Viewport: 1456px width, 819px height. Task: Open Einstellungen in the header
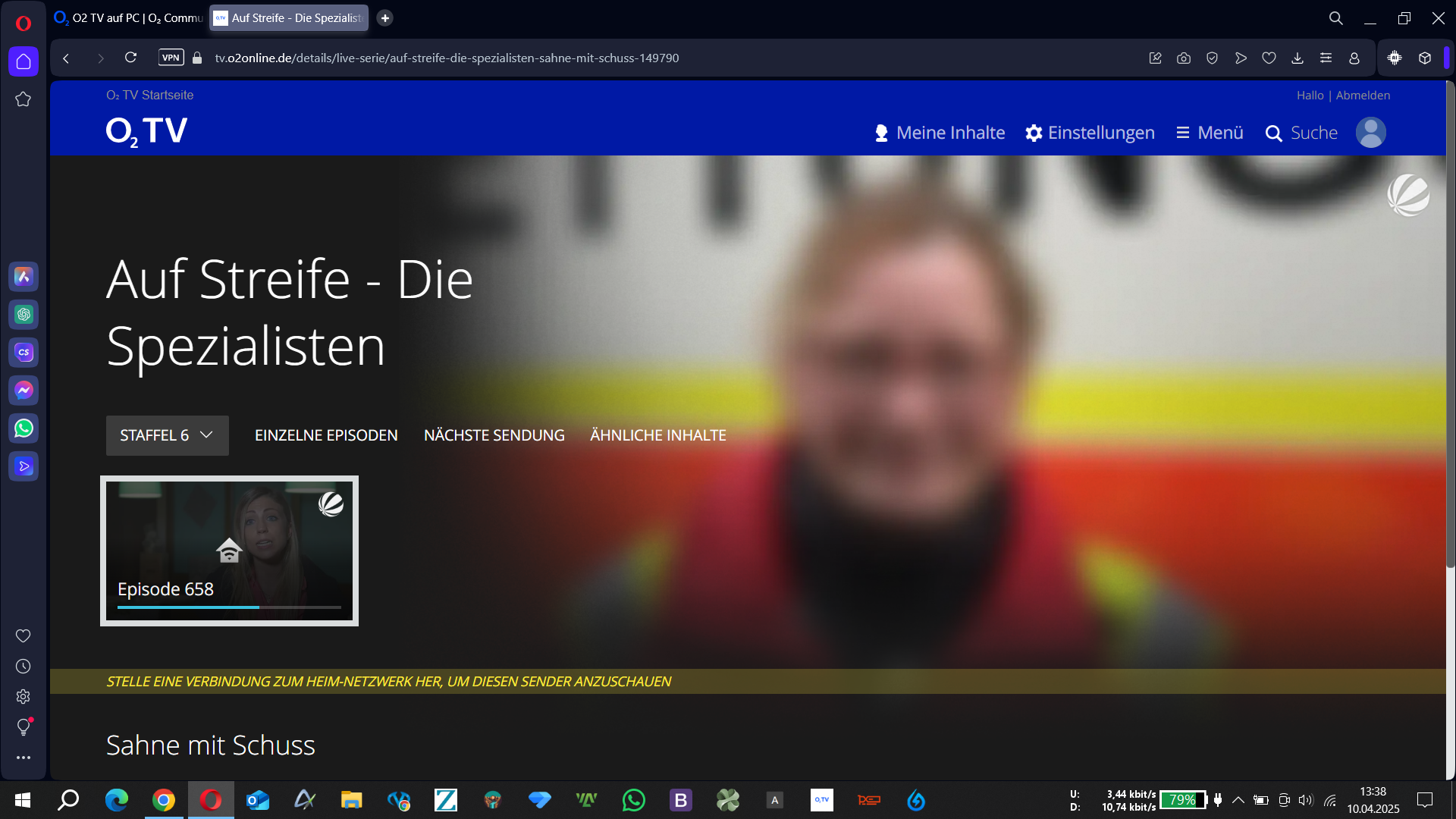pos(1090,133)
